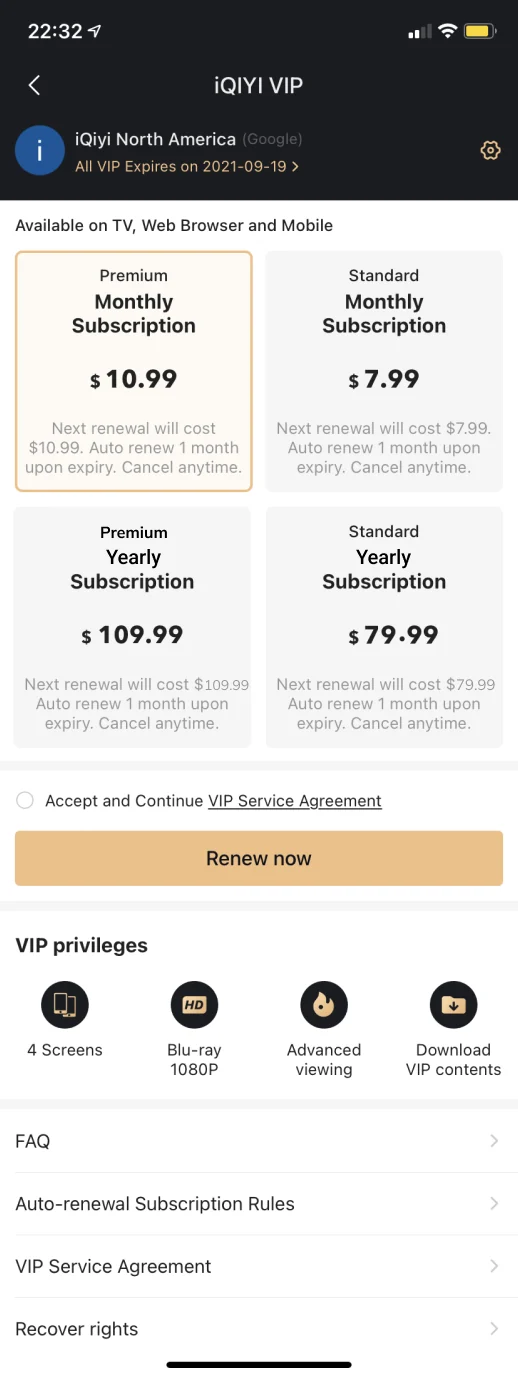The width and height of the screenshot is (518, 1382).
Task: Tap the Advanced viewing flame icon
Action: [x=324, y=1005]
